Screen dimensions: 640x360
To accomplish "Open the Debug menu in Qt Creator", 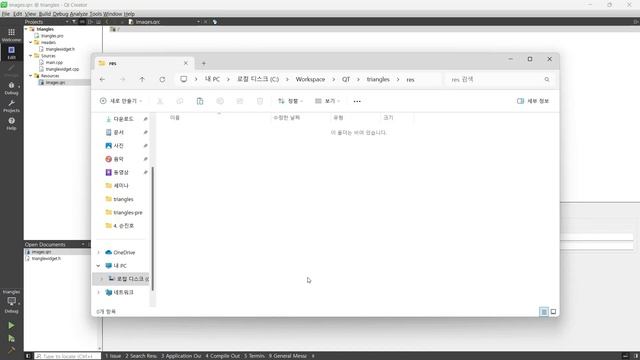I will [60, 14].
